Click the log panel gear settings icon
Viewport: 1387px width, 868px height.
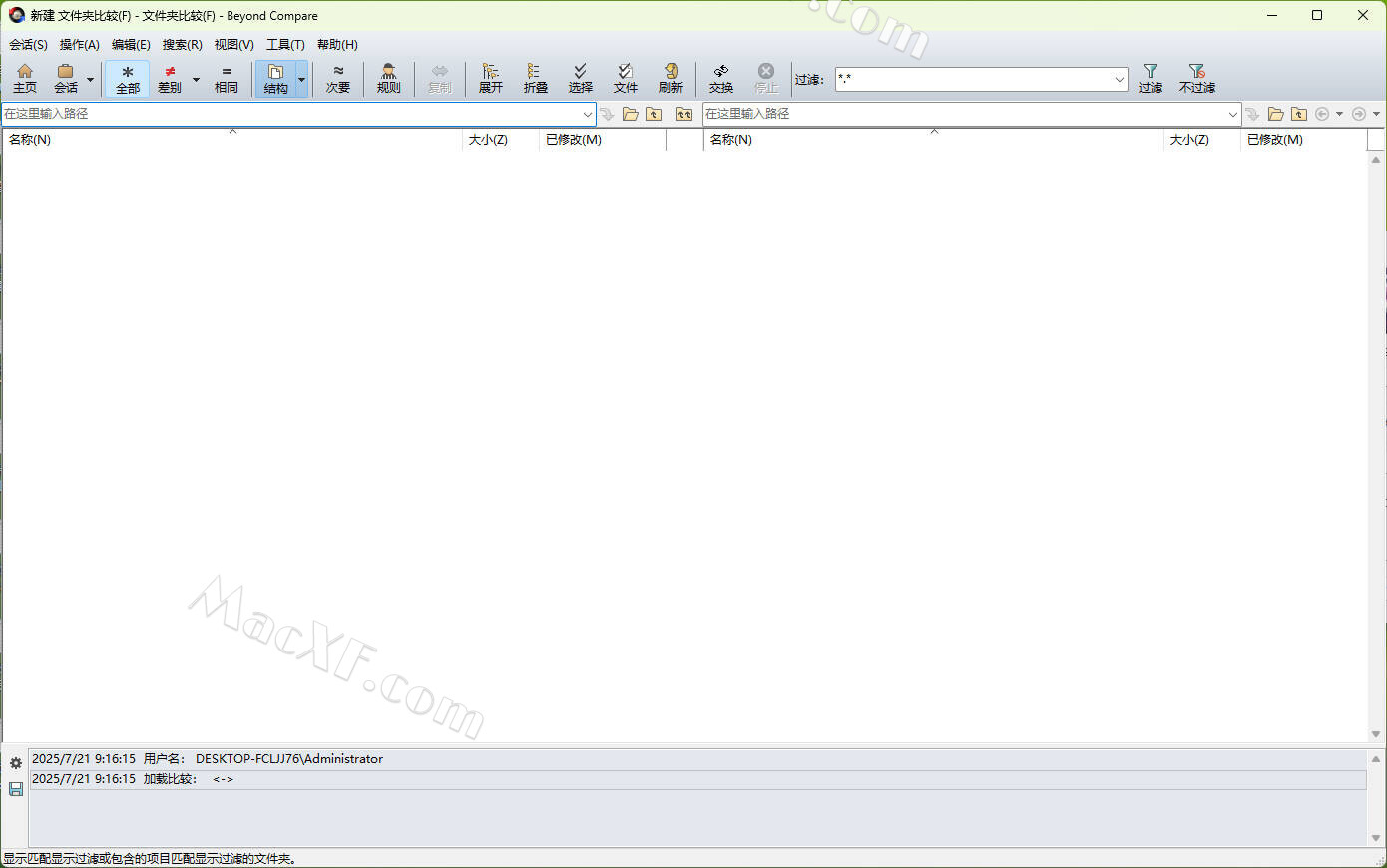[16, 763]
